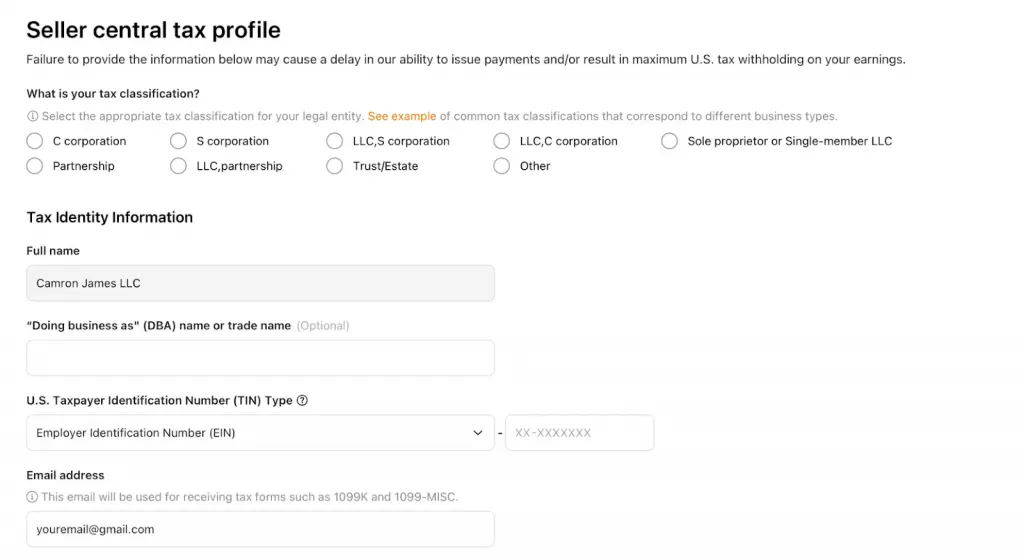
Task: Click the TIN Type help question icon
Action: [x=302, y=400]
